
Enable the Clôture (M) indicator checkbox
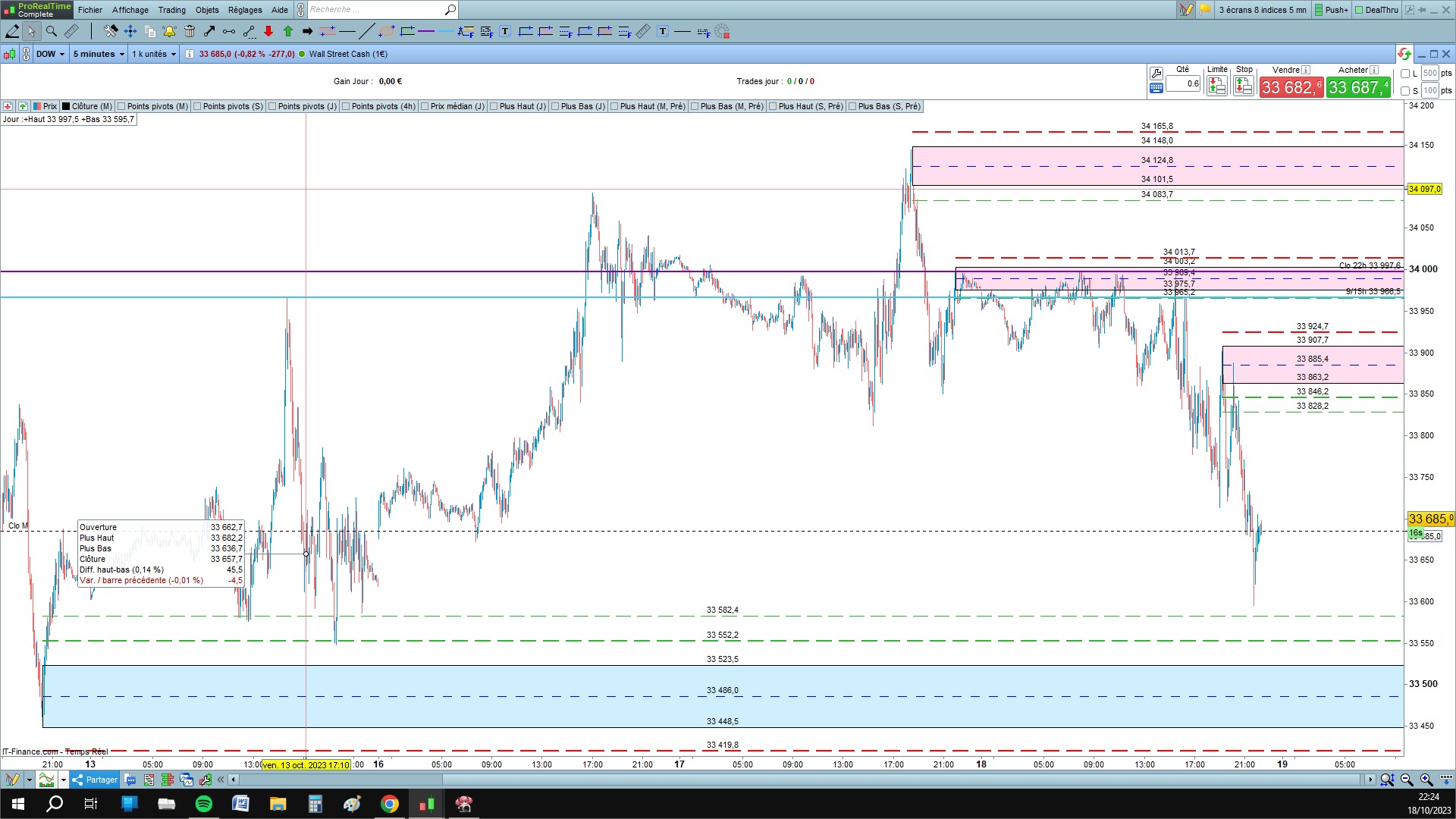tap(66, 106)
